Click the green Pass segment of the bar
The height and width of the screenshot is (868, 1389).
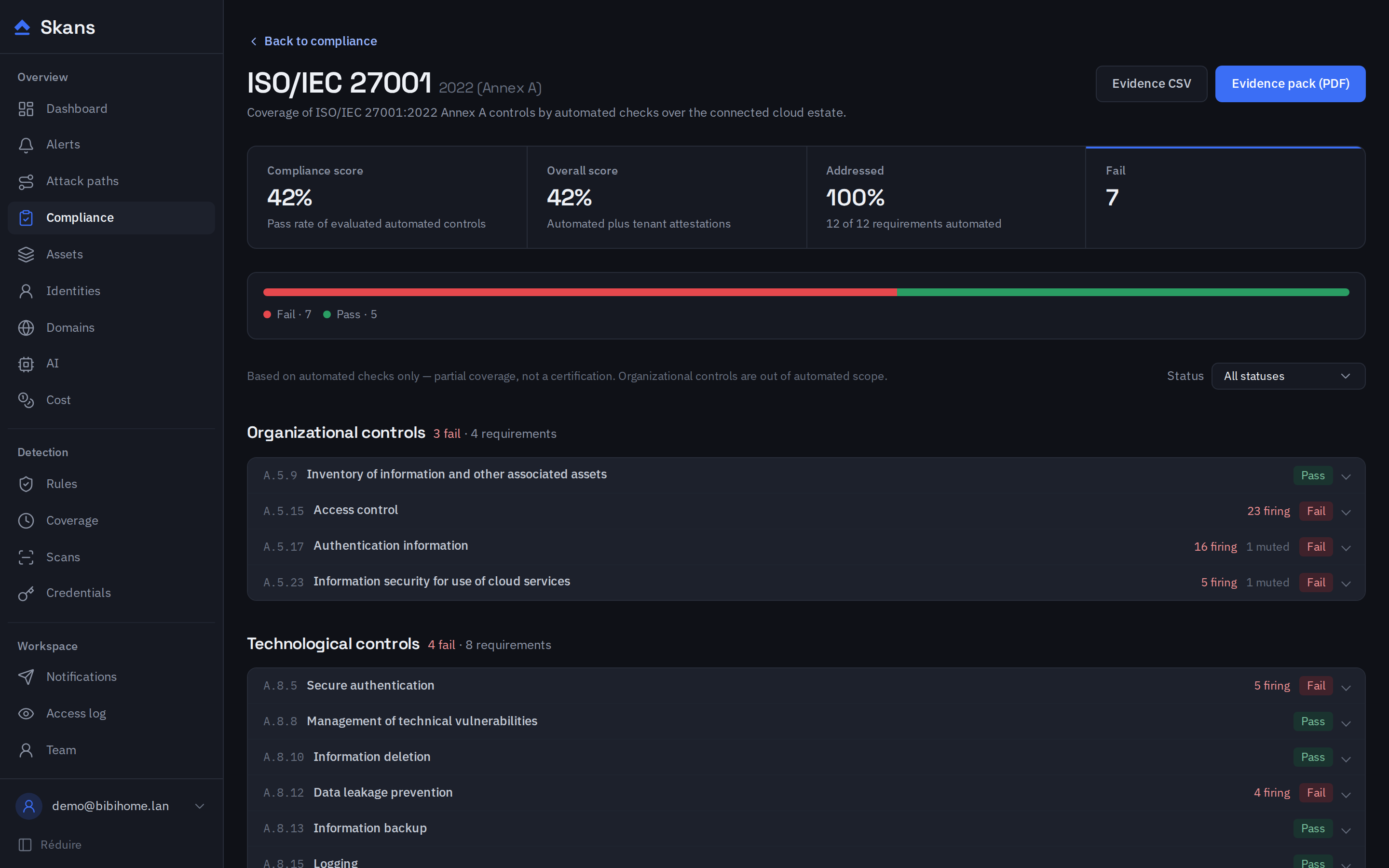click(x=1123, y=292)
